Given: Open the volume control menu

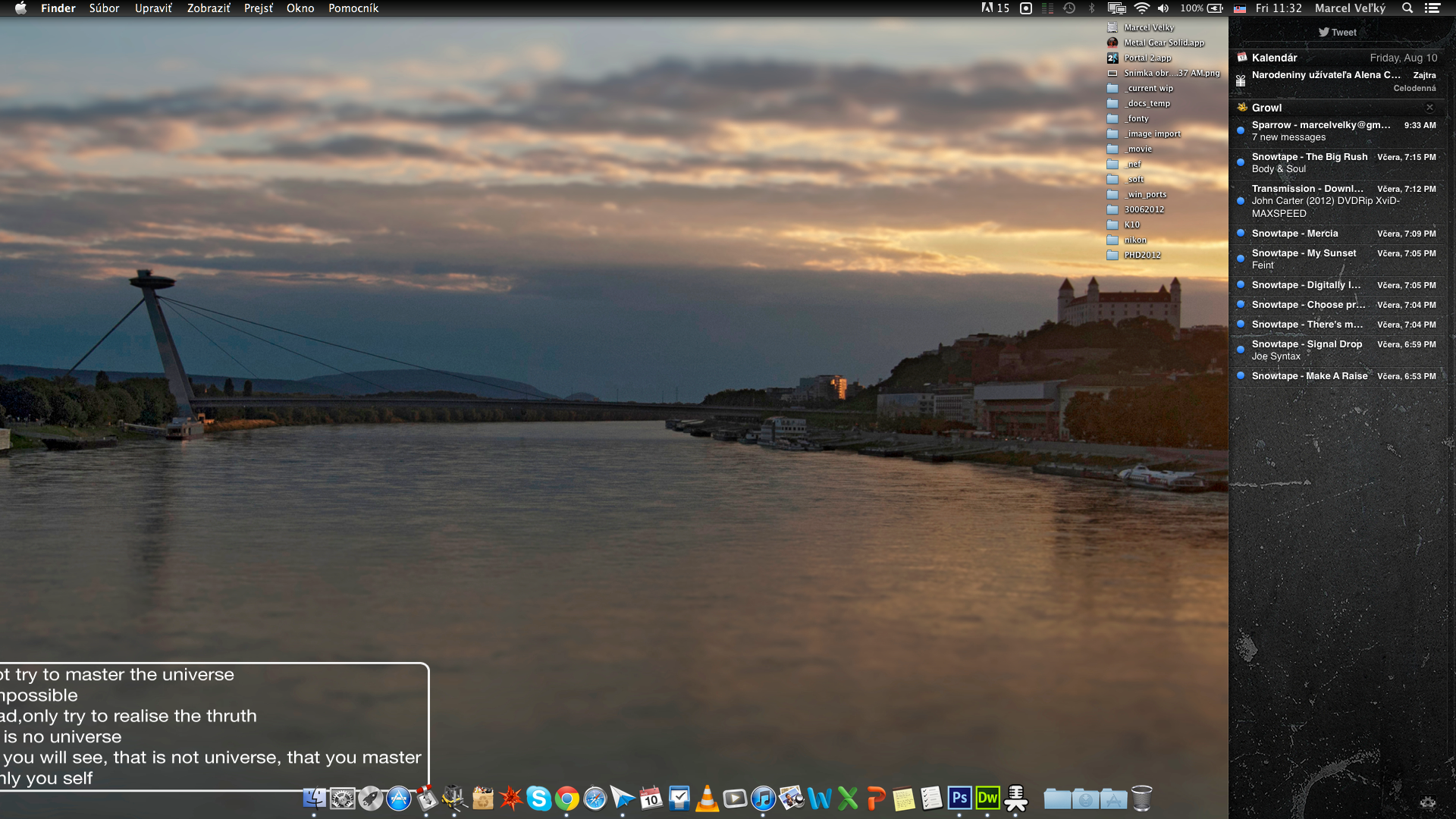Looking at the screenshot, I should (x=1163, y=8).
